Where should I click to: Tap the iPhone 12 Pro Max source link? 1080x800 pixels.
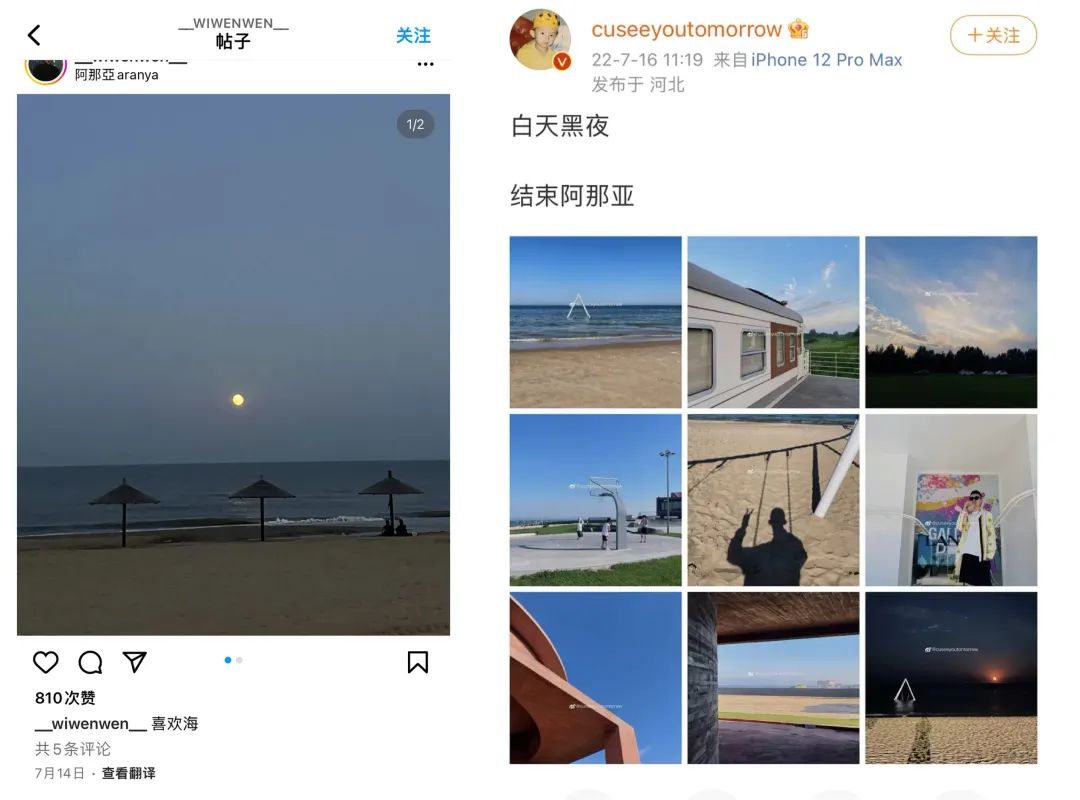click(827, 60)
